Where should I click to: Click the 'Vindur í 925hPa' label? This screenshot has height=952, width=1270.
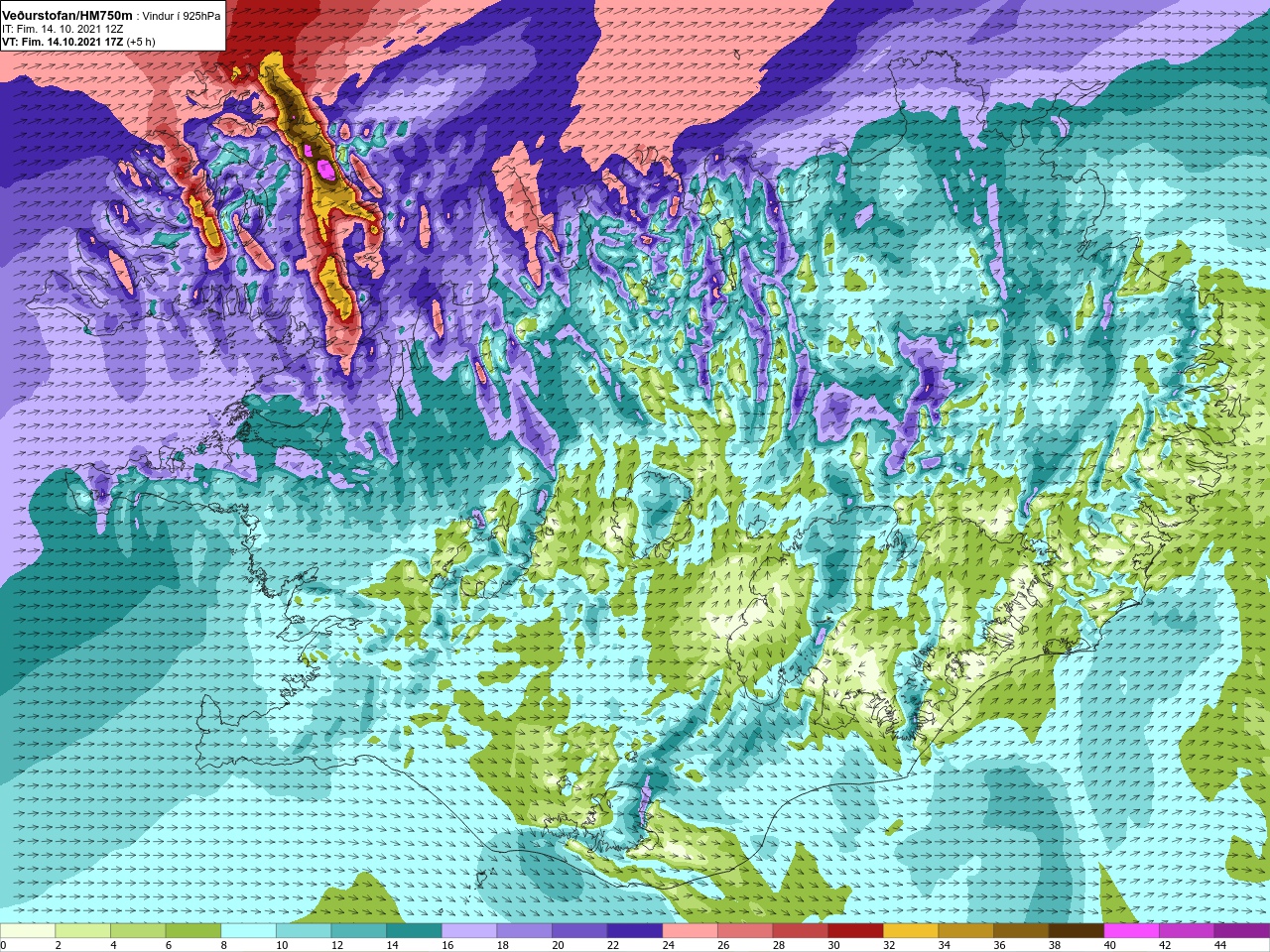point(181,16)
